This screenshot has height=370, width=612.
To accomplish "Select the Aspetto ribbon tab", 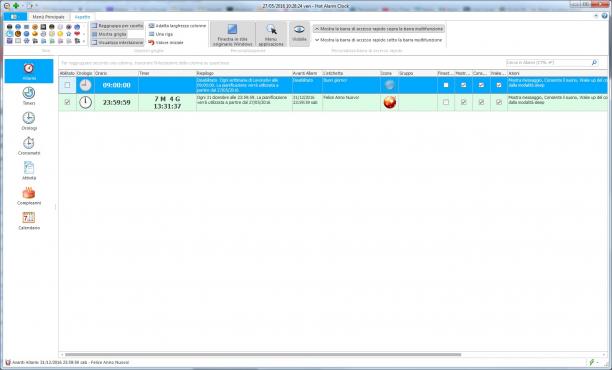I will (82, 17).
